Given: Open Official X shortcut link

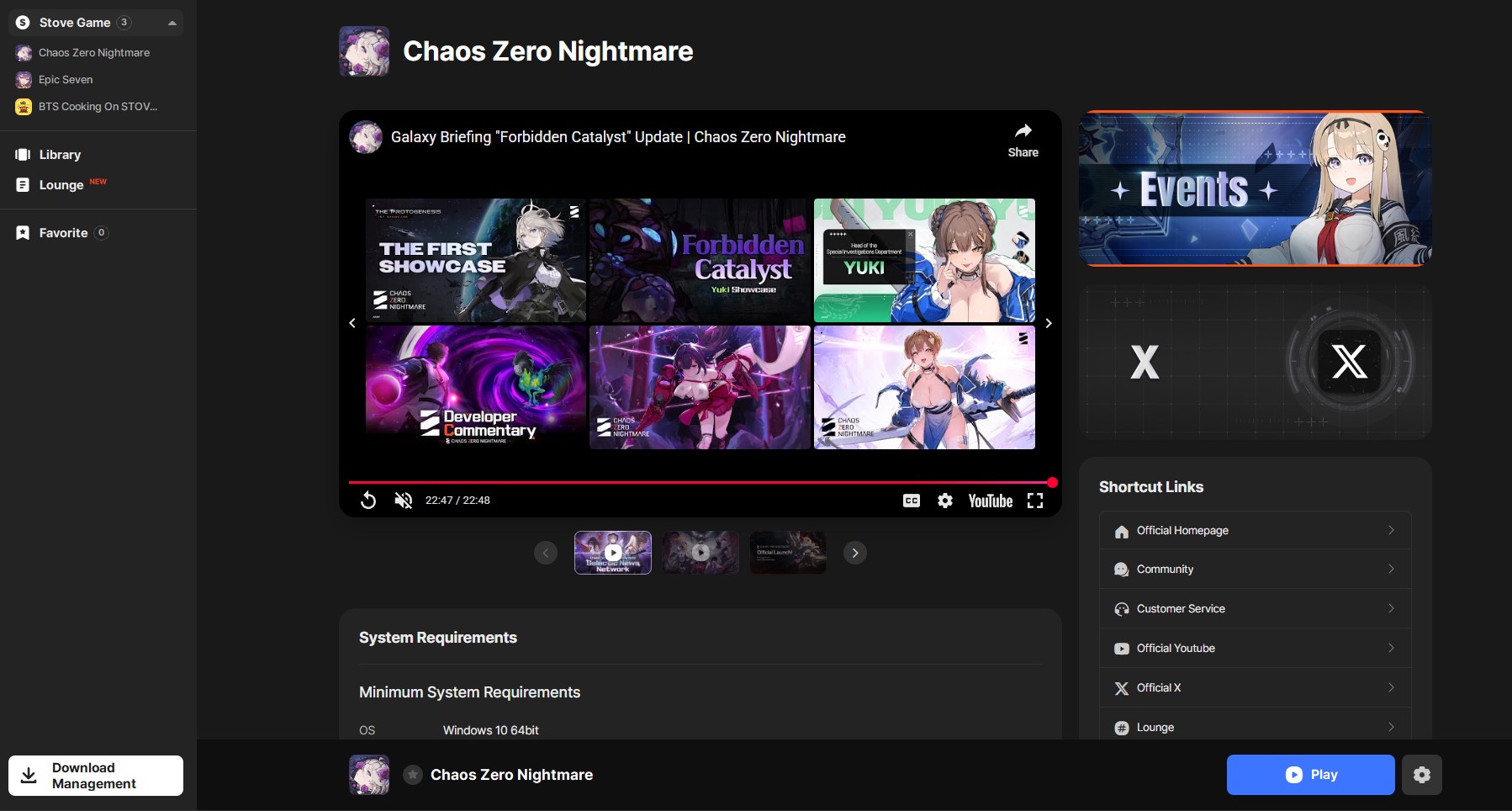Looking at the screenshot, I should pos(1256,688).
